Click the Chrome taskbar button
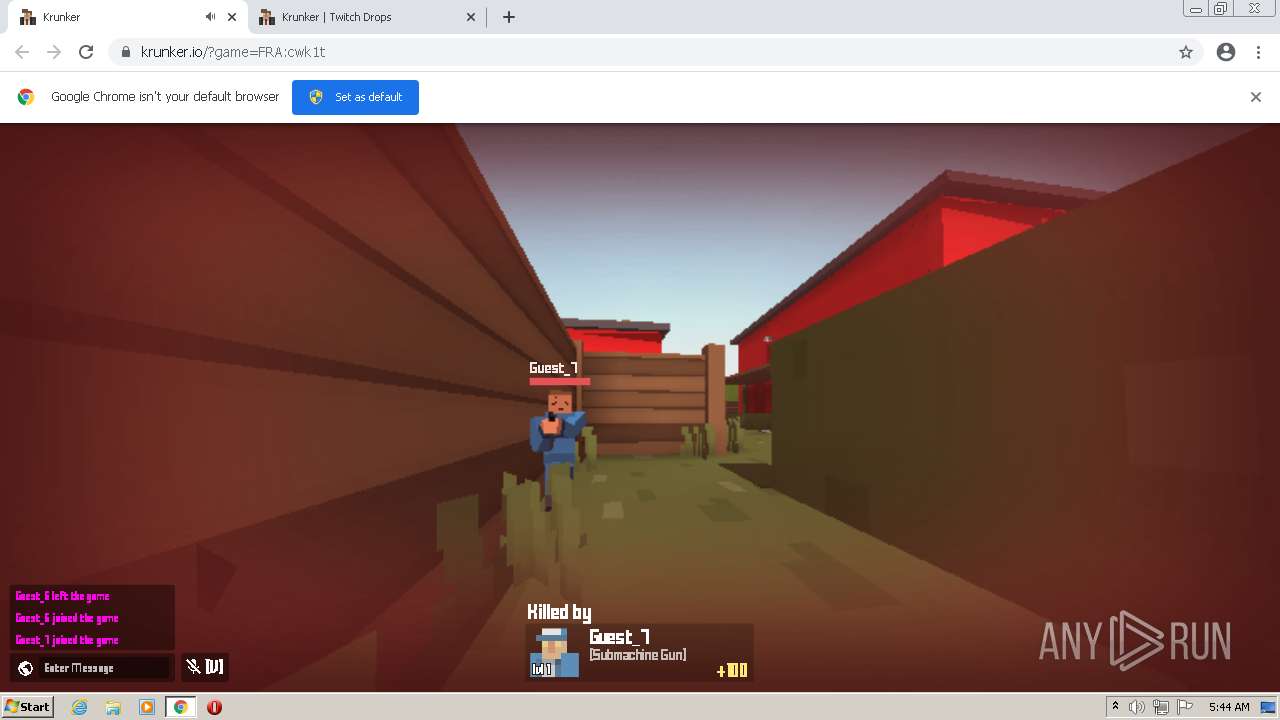 181,707
